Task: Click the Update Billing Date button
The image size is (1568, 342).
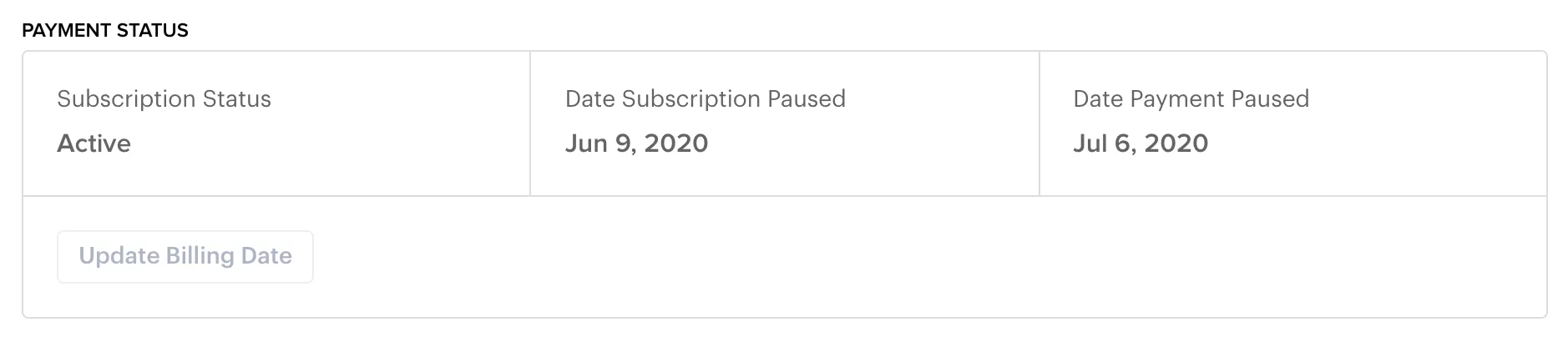Action: [185, 256]
